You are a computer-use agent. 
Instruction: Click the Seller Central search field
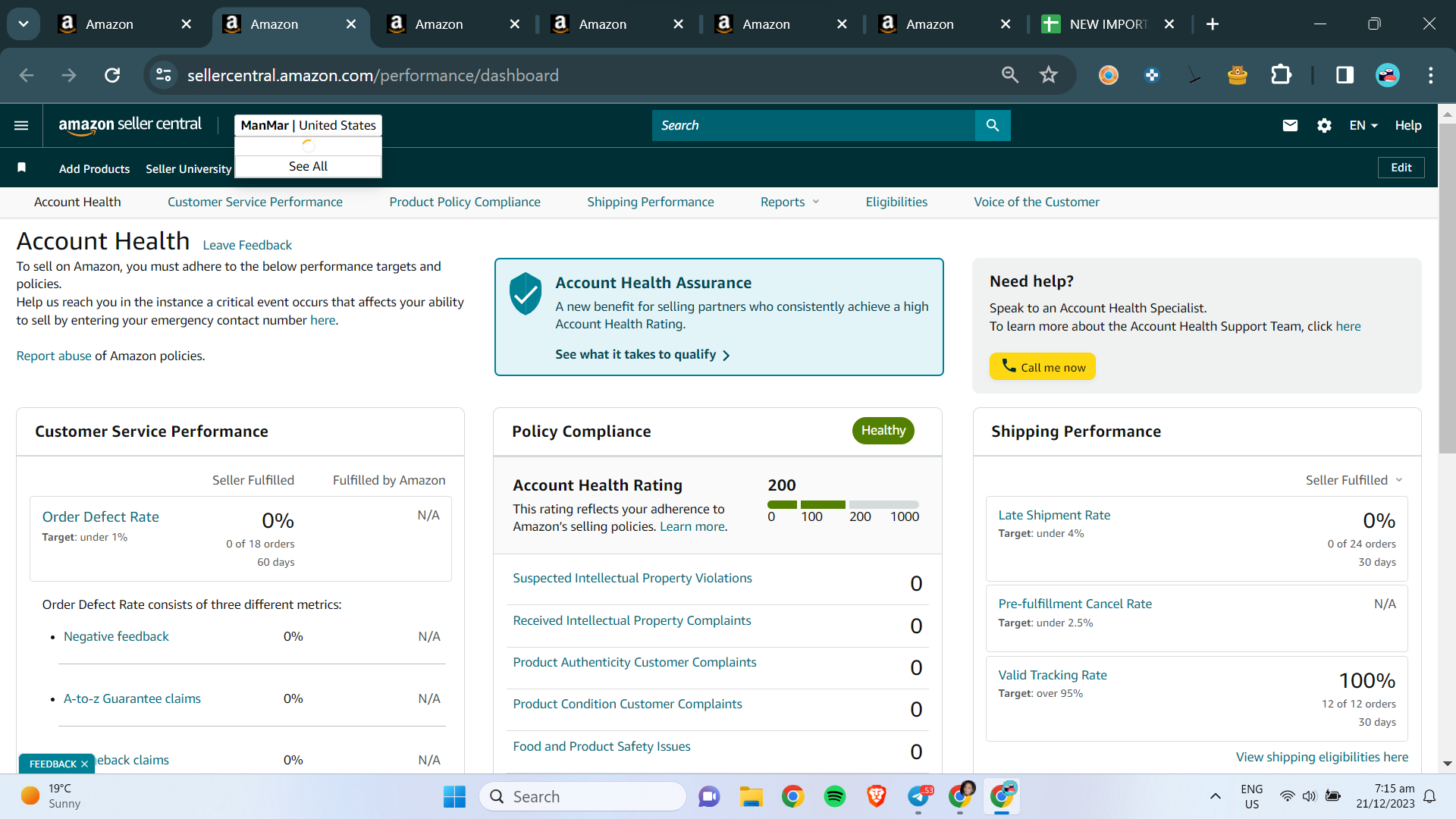click(813, 125)
